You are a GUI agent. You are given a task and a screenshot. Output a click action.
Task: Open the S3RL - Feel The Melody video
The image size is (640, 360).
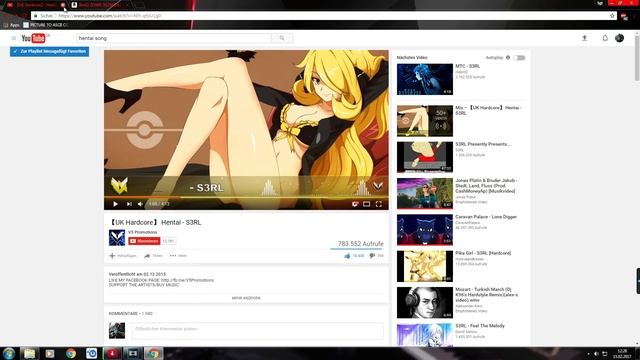click(x=424, y=335)
